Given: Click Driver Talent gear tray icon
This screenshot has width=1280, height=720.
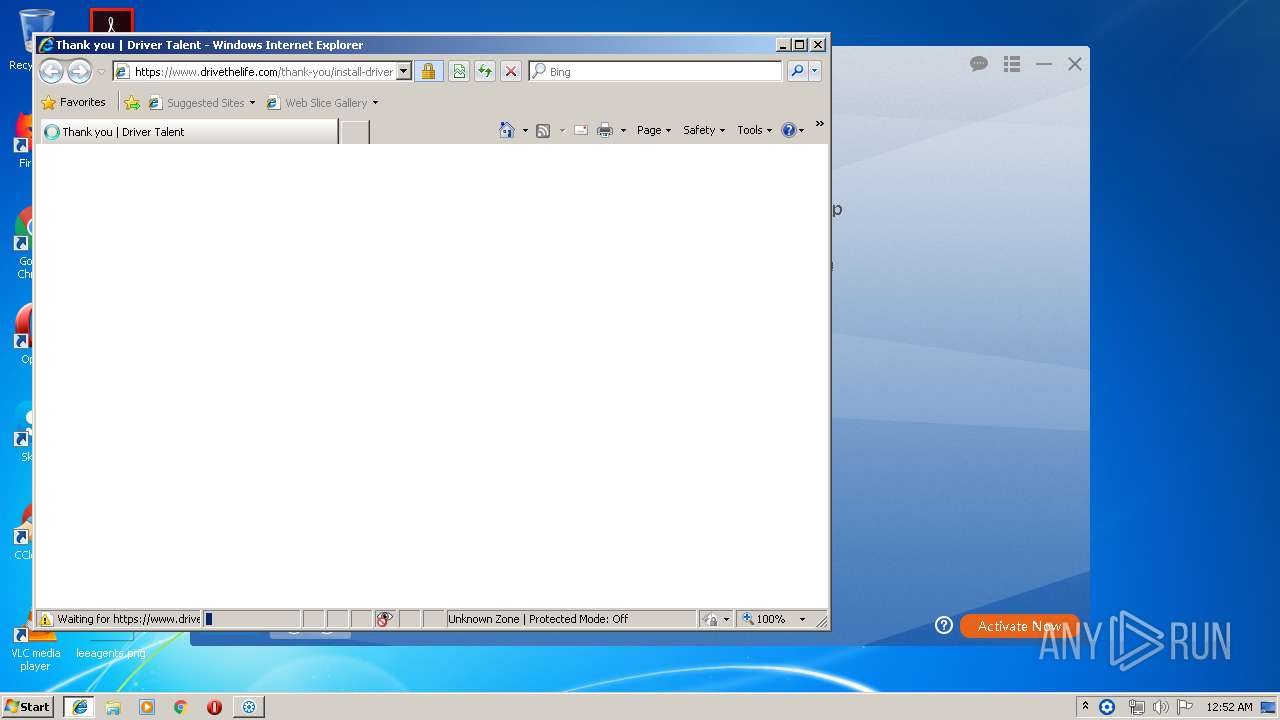Looking at the screenshot, I should tap(1107, 707).
